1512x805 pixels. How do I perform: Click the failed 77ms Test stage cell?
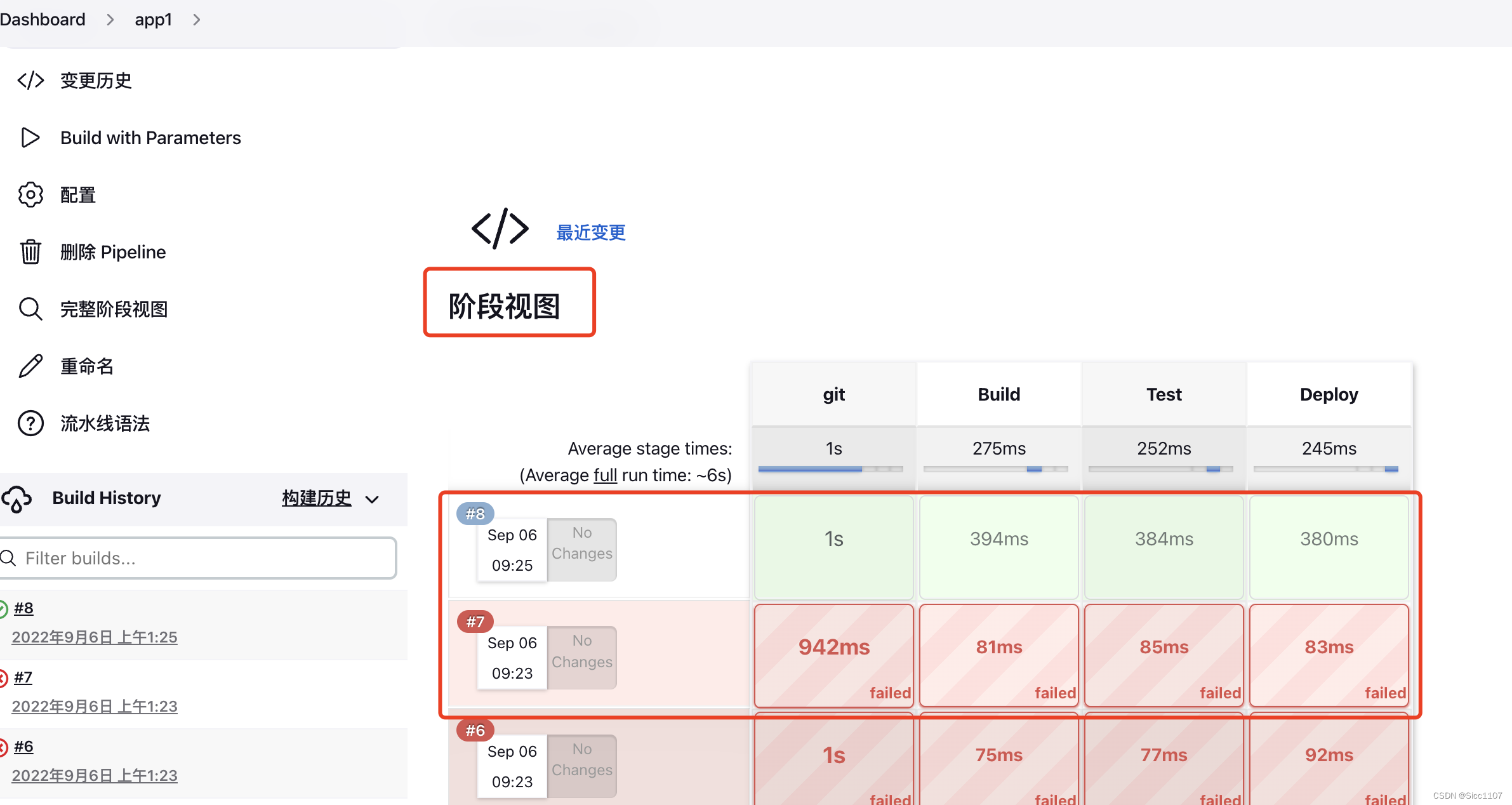coord(1164,759)
